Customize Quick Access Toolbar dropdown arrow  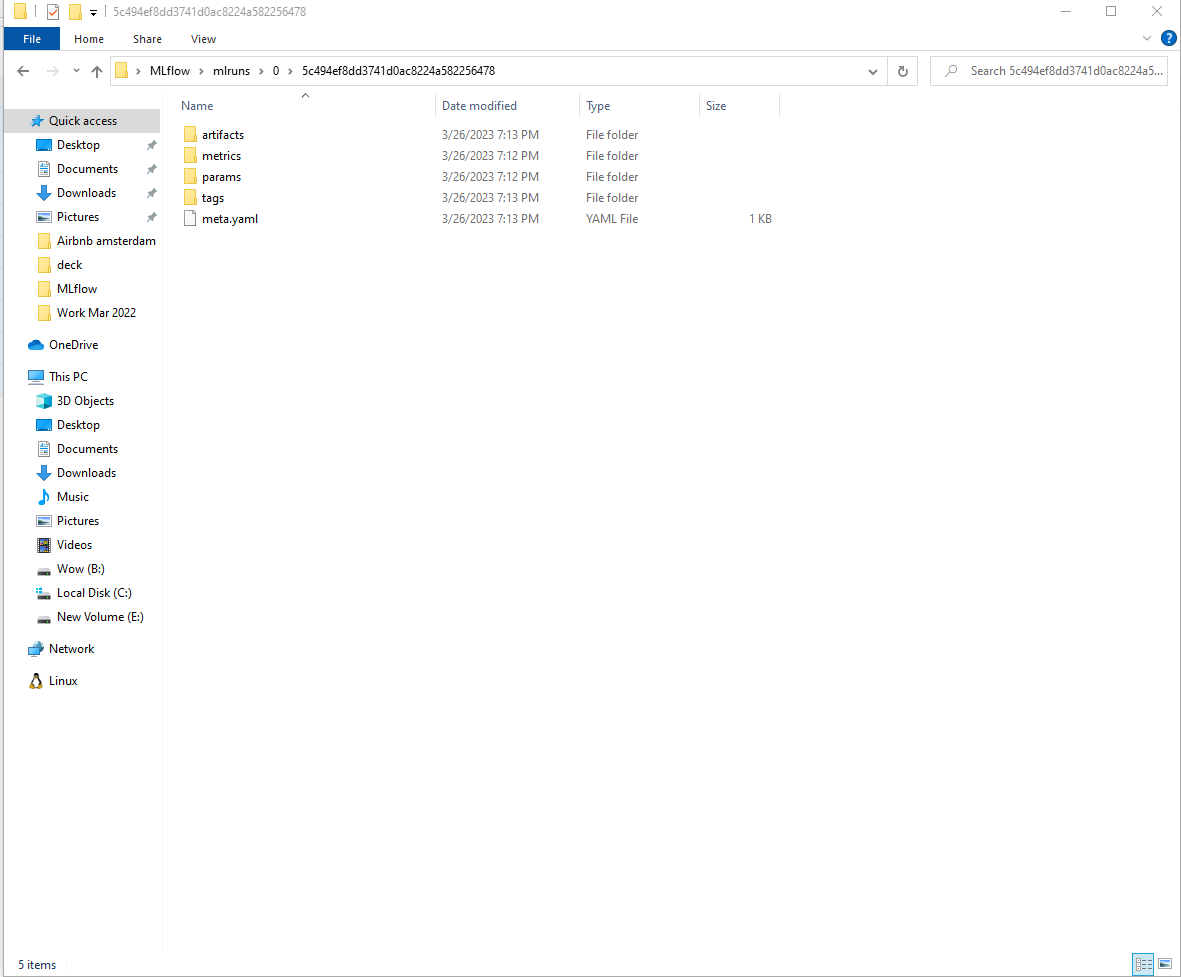coord(93,12)
